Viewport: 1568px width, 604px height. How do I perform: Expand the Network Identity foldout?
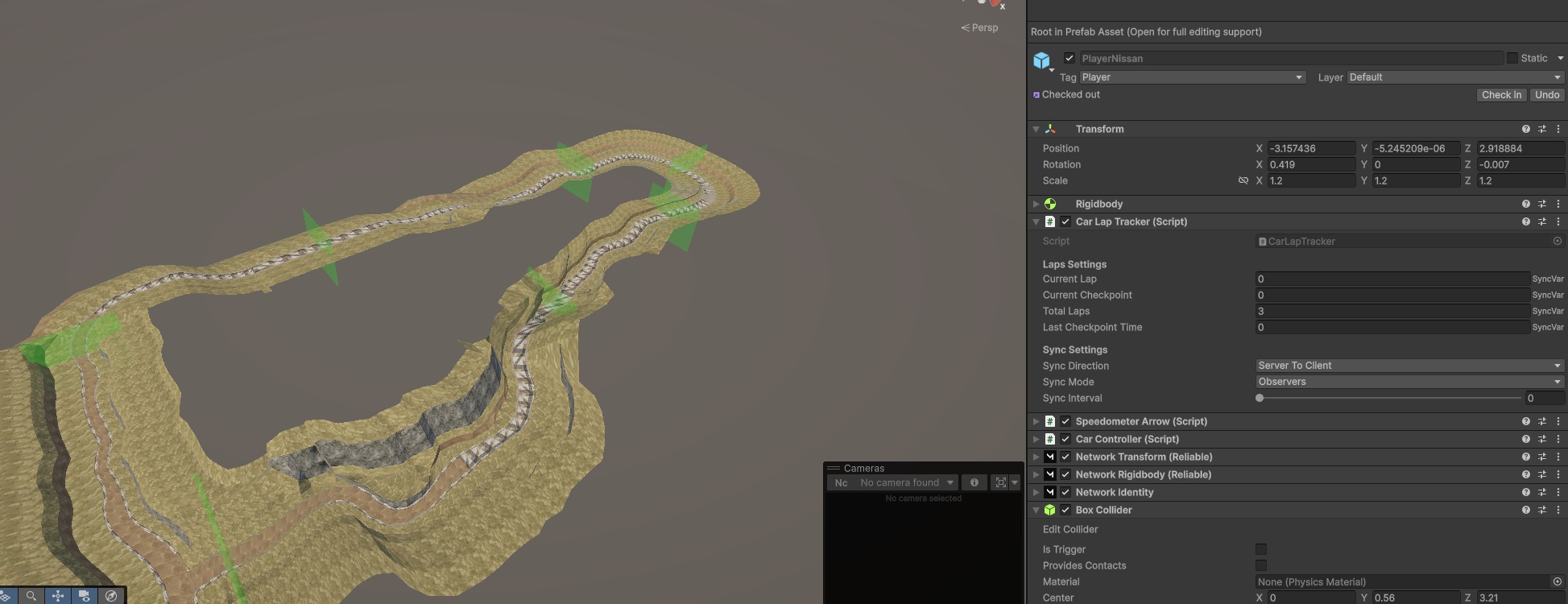point(1036,492)
